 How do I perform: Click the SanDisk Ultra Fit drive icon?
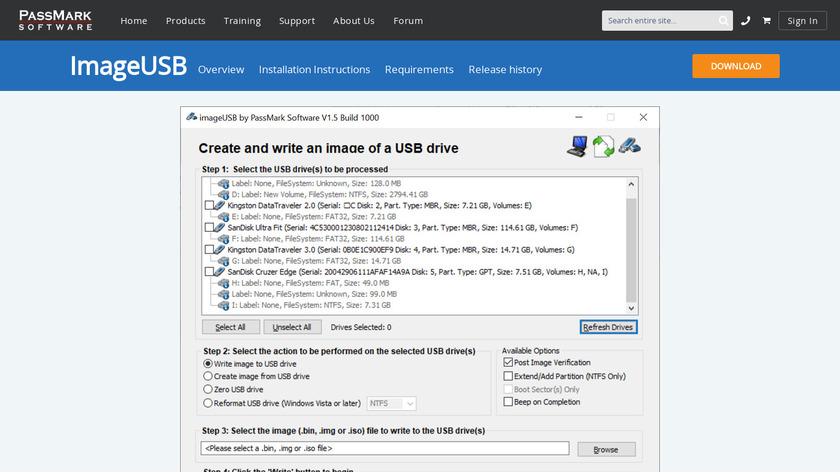click(x=220, y=227)
